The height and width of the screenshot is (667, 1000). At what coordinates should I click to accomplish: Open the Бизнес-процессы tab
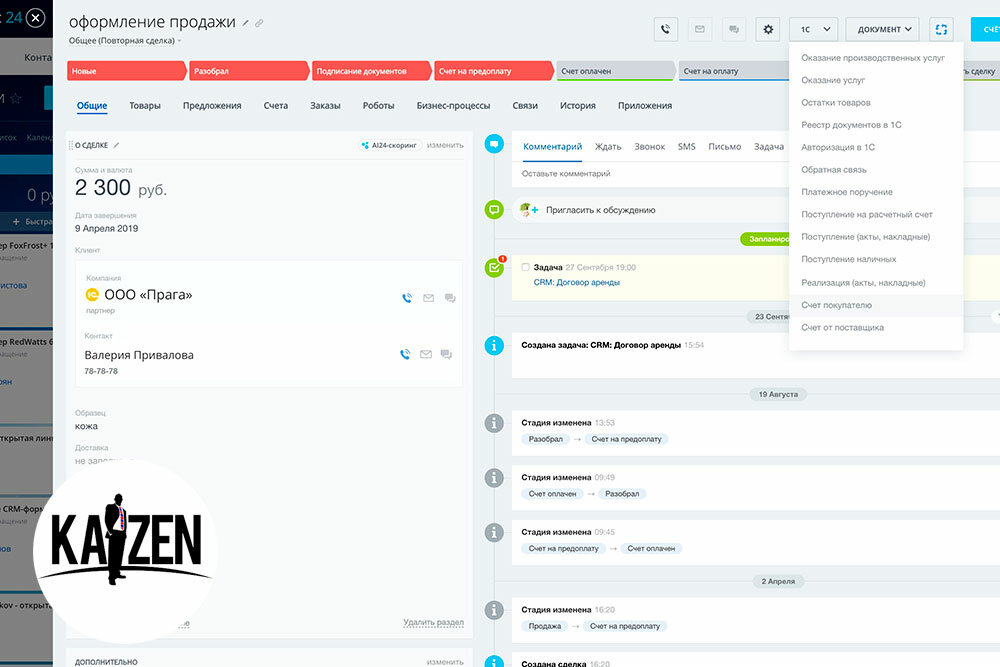453,106
